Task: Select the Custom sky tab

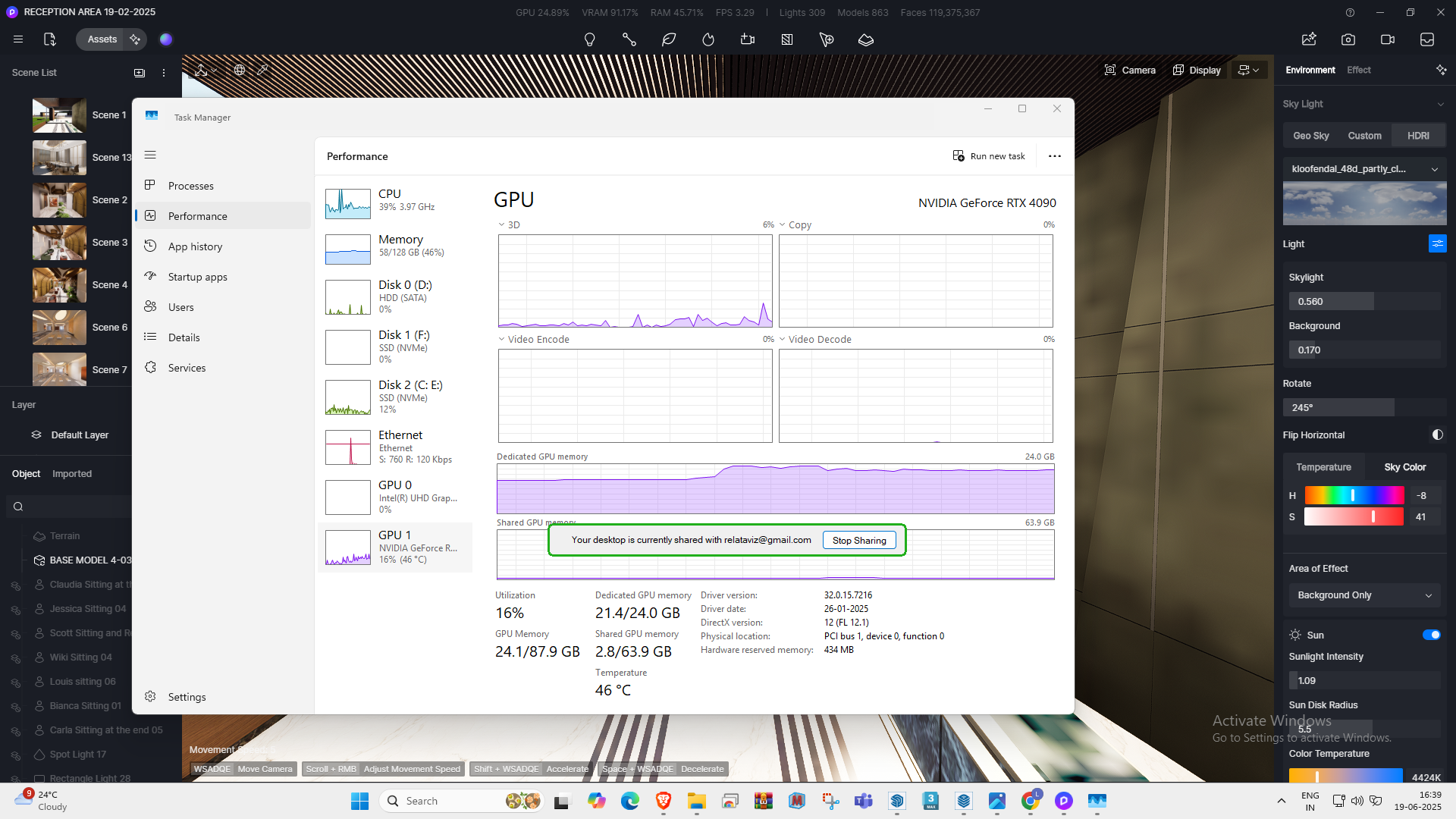Action: pos(1364,136)
